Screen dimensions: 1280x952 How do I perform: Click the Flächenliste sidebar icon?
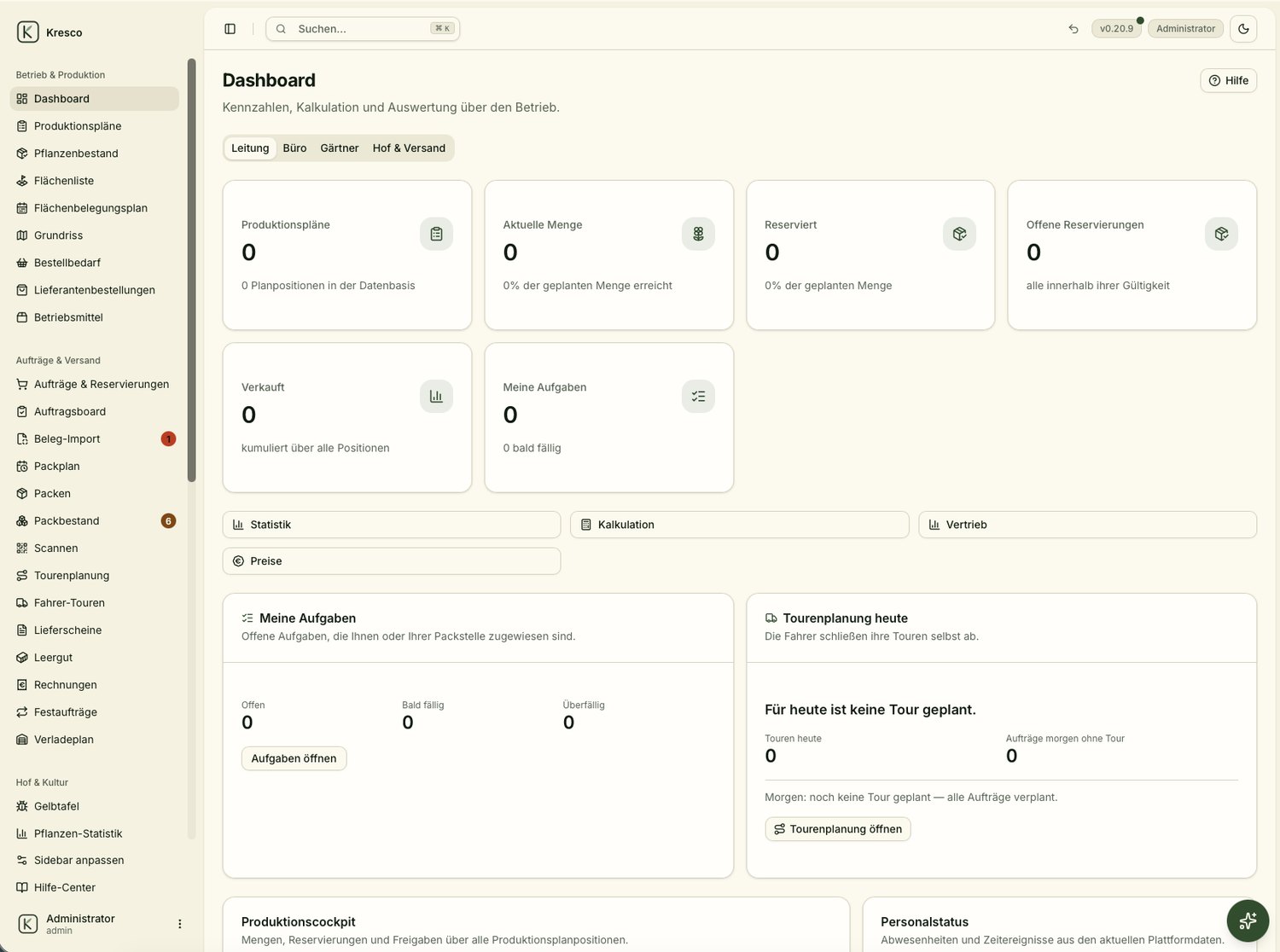coord(22,181)
